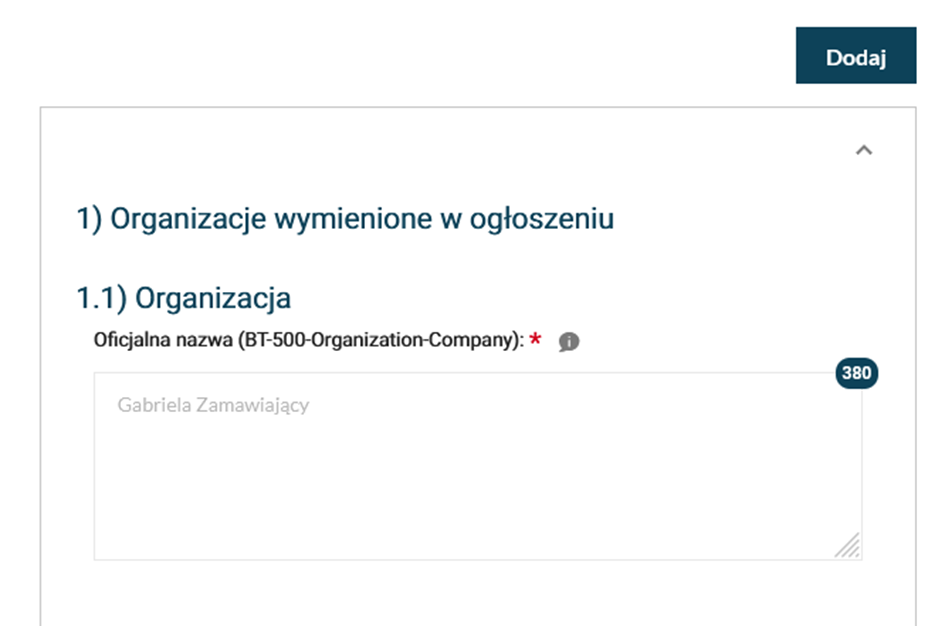Click the remaining characters indicator showing 380
945x626 pixels.
point(856,374)
